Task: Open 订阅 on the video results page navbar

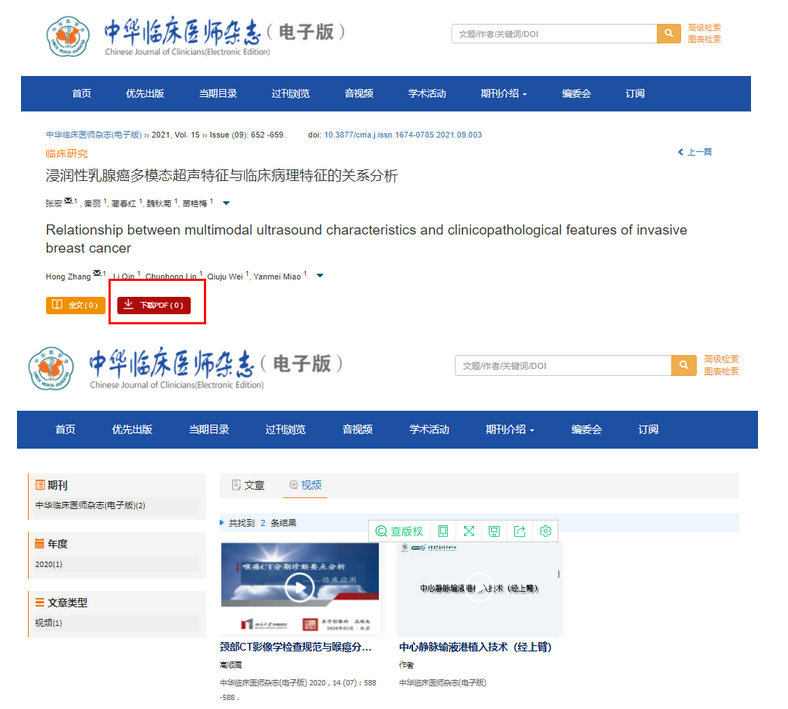Action: [648, 429]
